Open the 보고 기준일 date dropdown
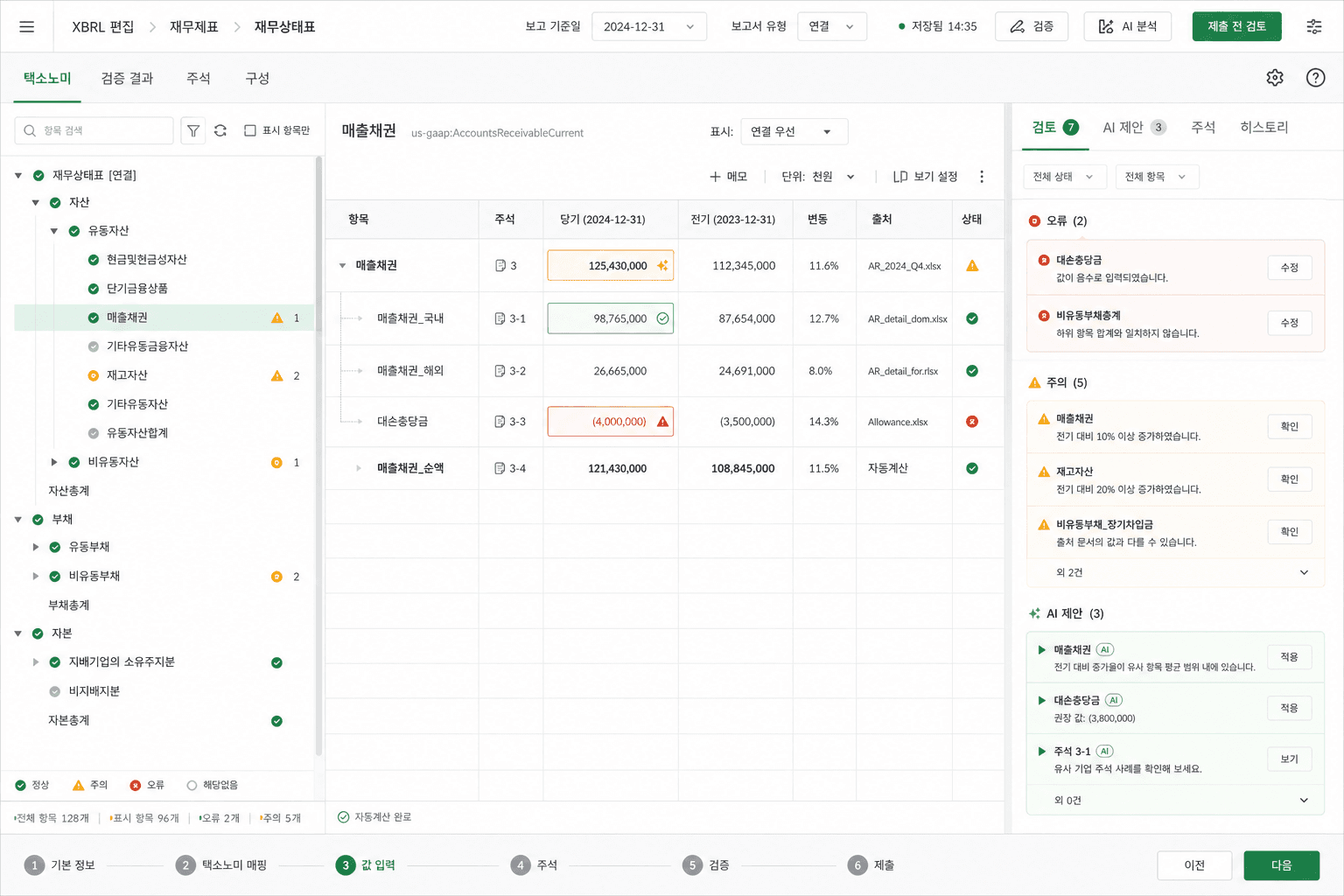 coord(648,26)
